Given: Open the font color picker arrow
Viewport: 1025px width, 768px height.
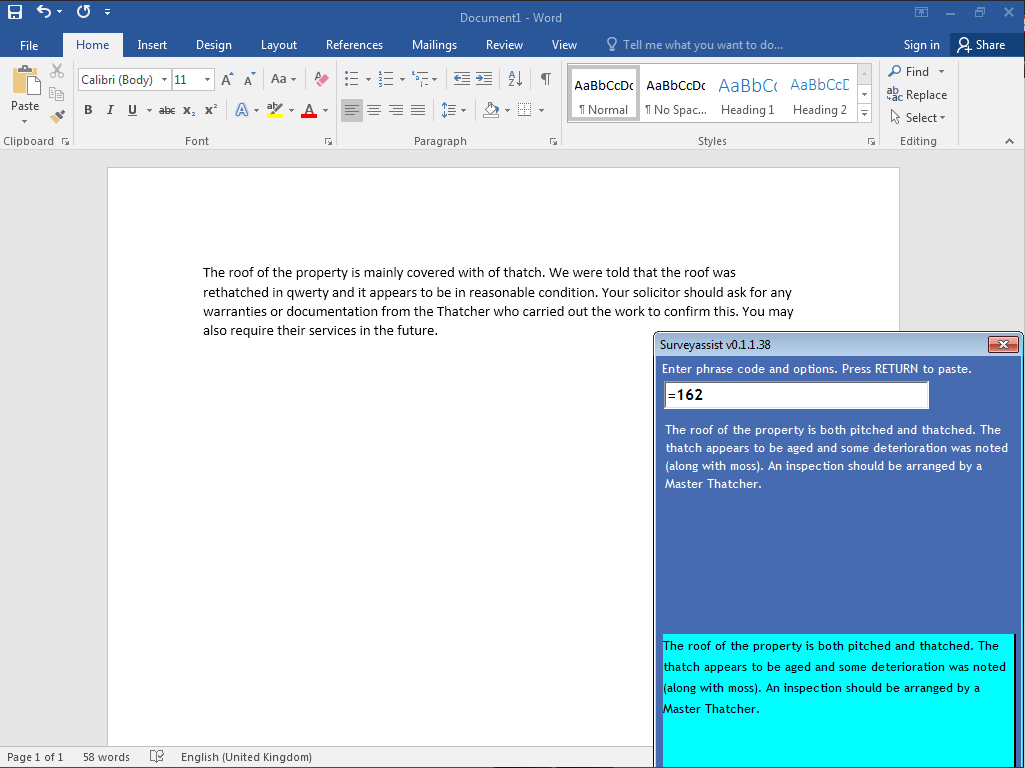Looking at the screenshot, I should coord(326,110).
